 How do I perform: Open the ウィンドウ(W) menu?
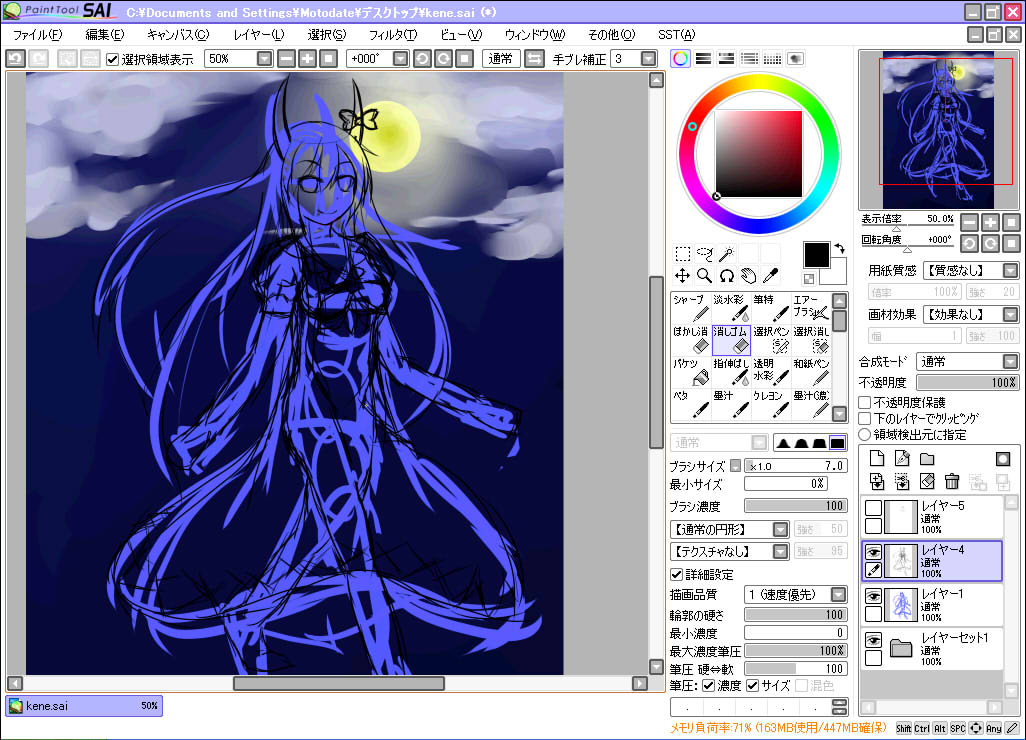(x=535, y=35)
